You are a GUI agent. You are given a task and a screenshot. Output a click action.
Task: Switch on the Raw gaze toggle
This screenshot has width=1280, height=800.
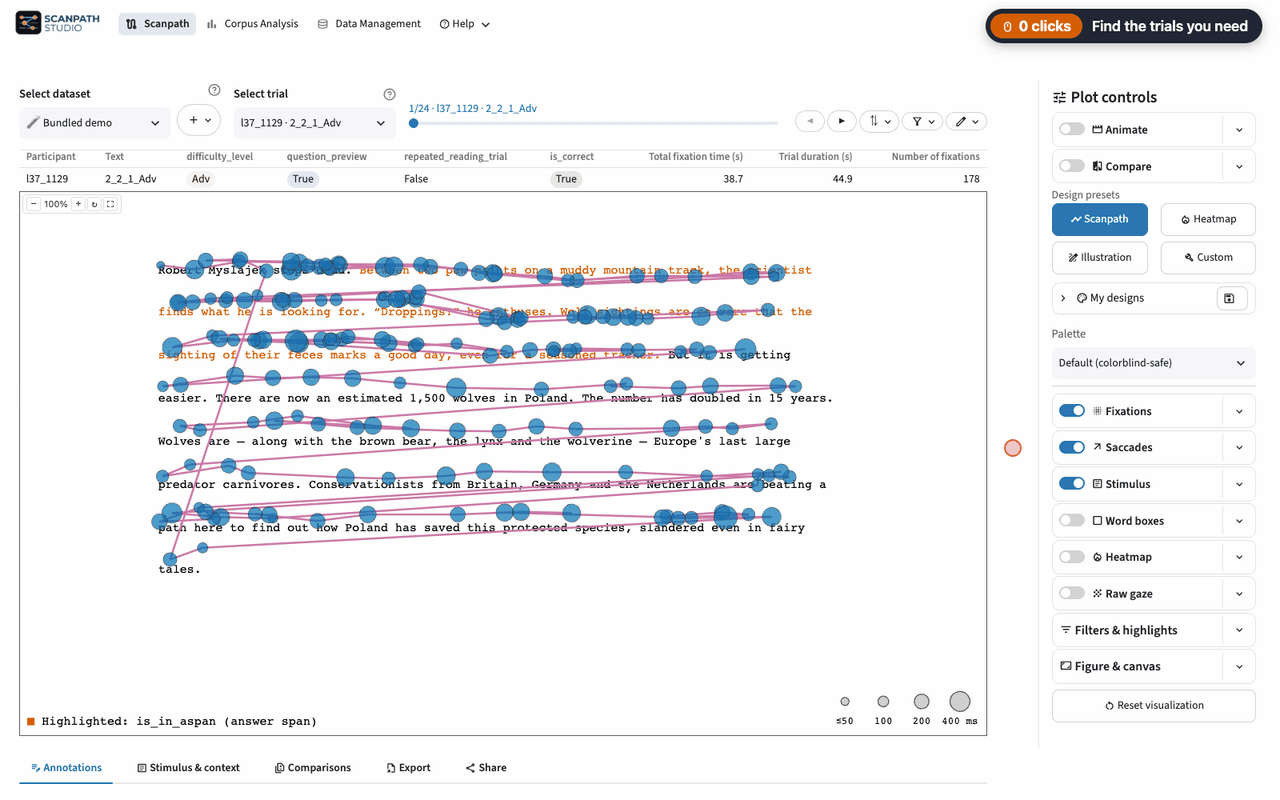[1072, 593]
